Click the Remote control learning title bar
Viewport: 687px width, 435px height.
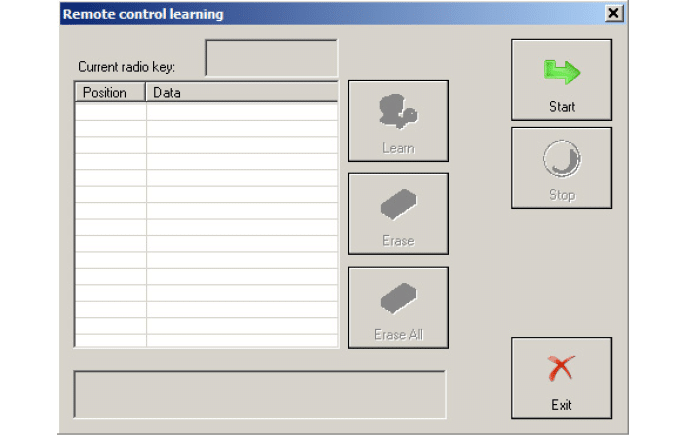click(x=300, y=14)
